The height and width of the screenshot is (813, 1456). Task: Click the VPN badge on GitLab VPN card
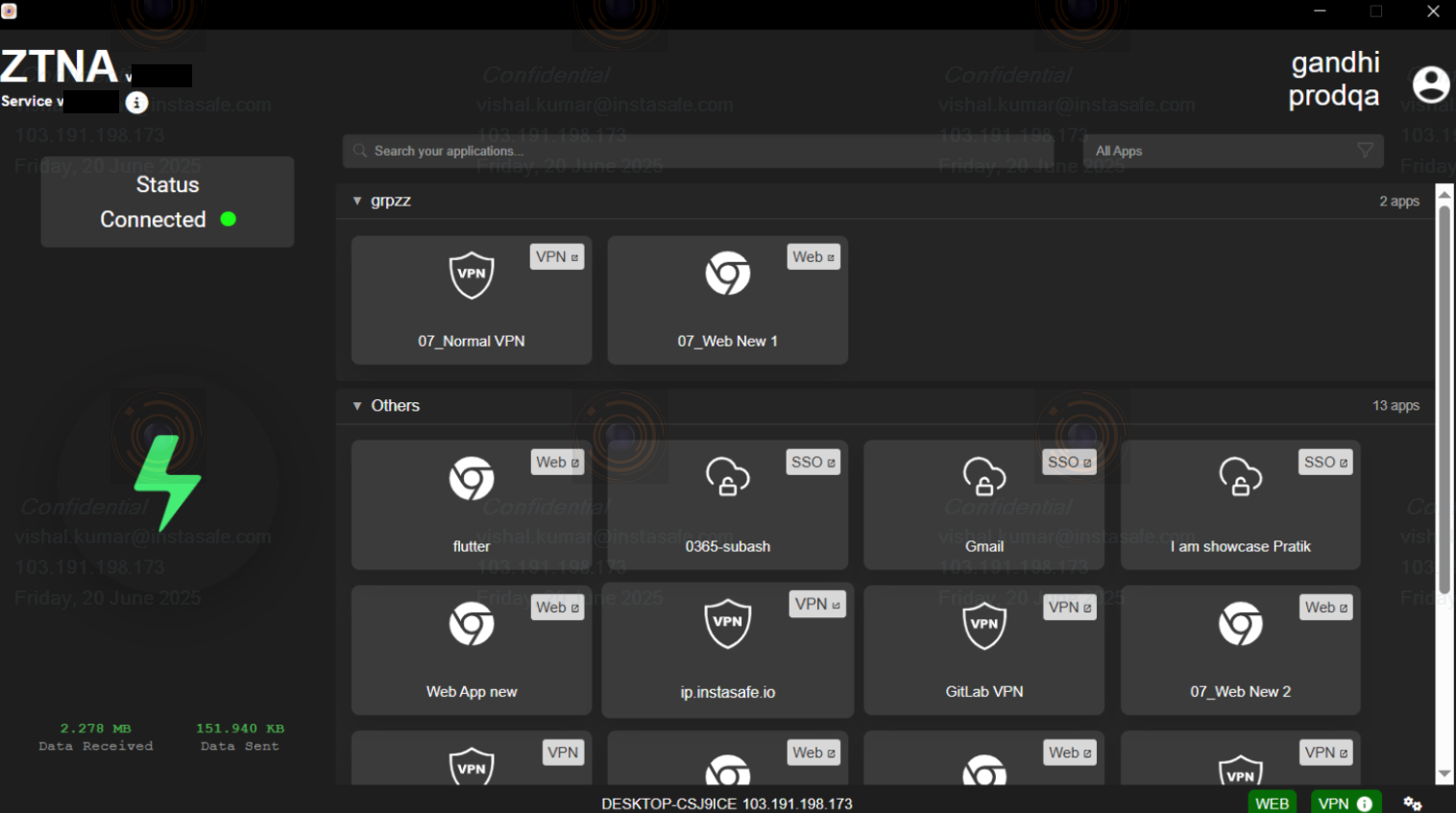(x=1070, y=607)
